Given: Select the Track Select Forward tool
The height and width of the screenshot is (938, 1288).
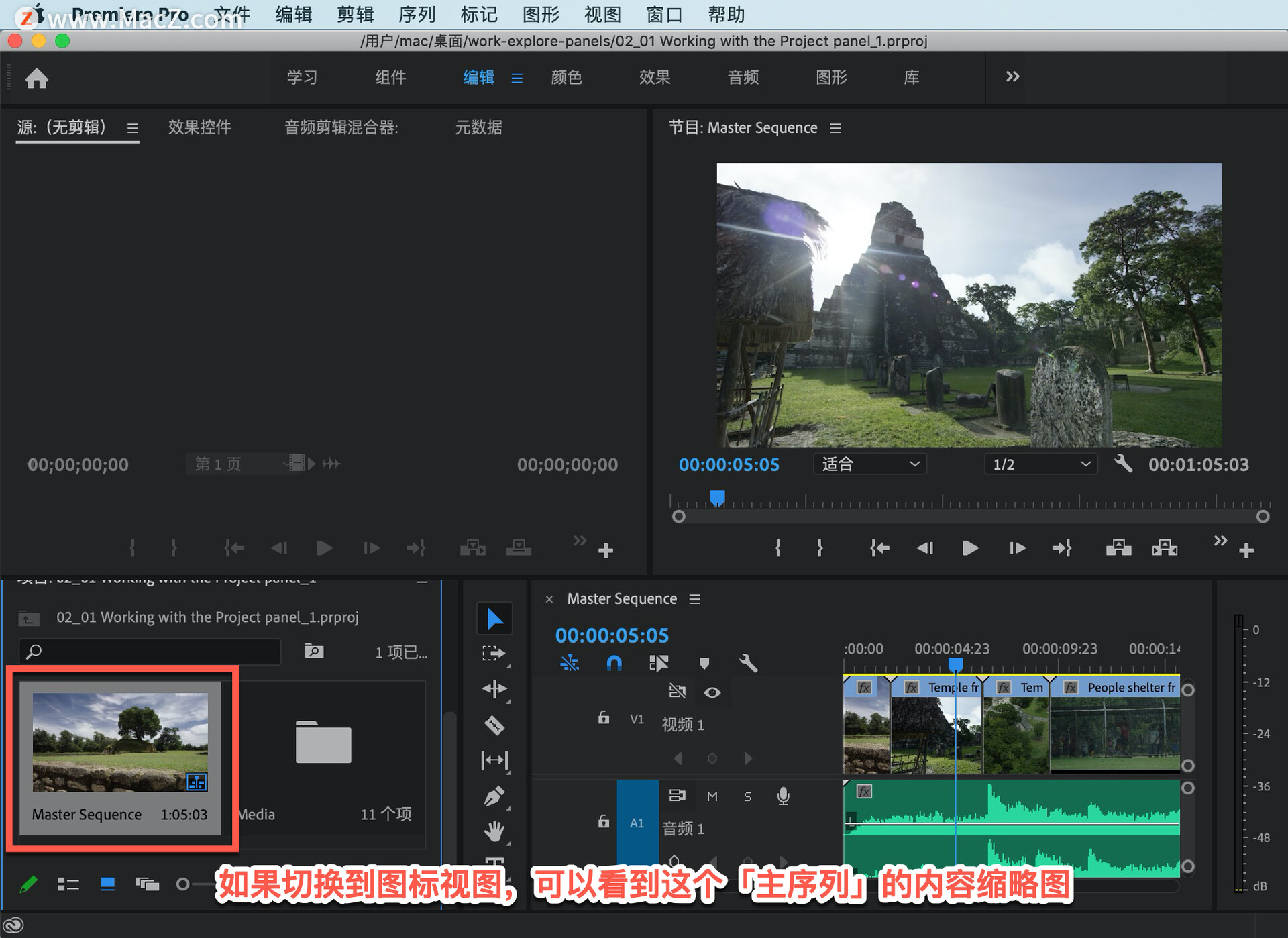Looking at the screenshot, I should coord(494,654).
